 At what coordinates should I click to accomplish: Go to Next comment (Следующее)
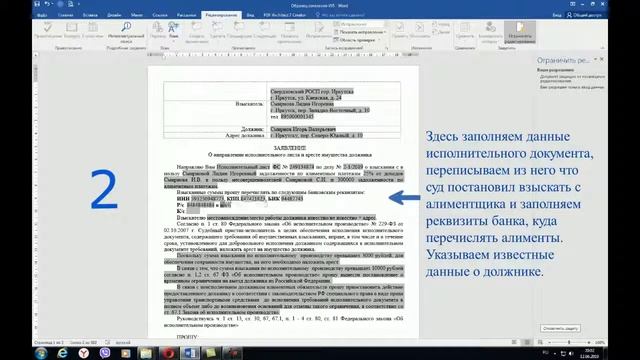[264, 31]
